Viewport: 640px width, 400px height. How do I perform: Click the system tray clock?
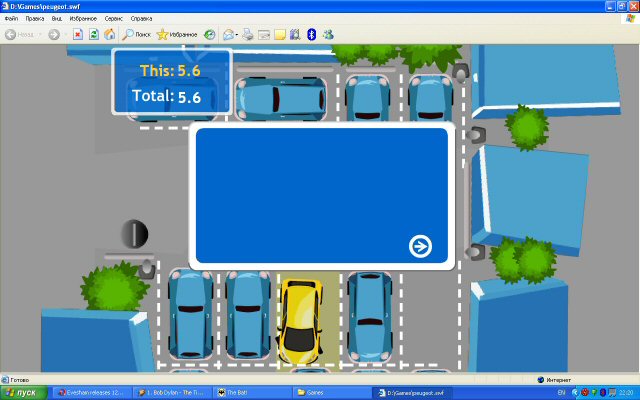click(626, 393)
